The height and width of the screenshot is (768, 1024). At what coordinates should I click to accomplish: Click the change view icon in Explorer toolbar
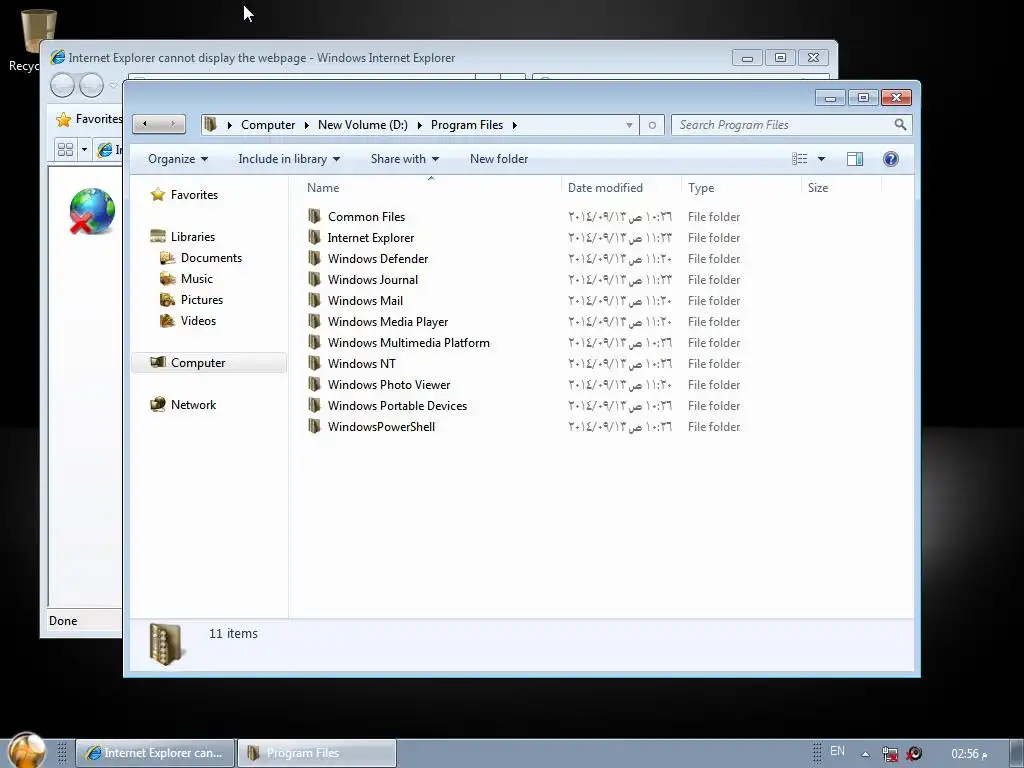coord(799,159)
